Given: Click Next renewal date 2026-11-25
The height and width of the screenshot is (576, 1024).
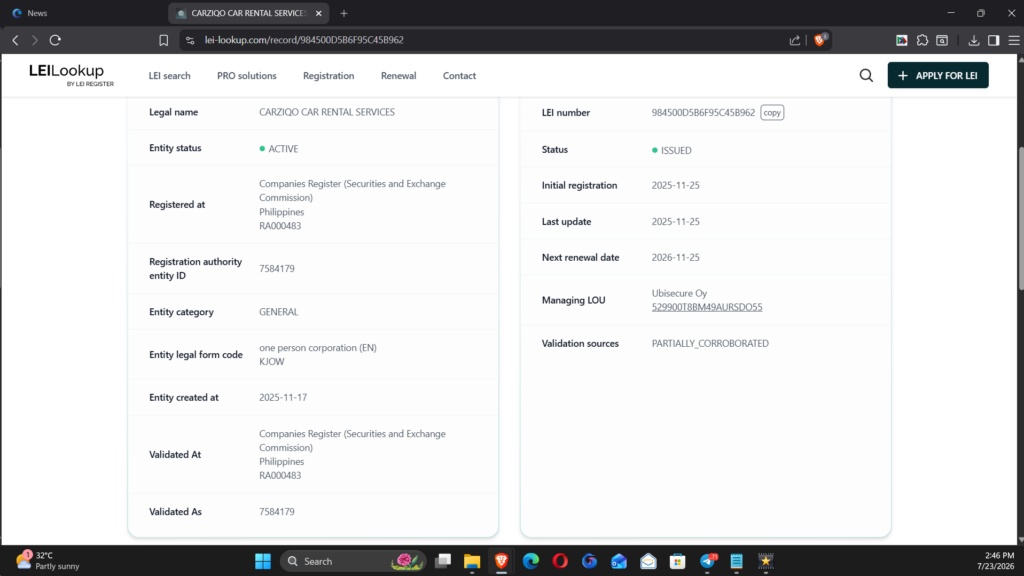Looking at the screenshot, I should [675, 257].
